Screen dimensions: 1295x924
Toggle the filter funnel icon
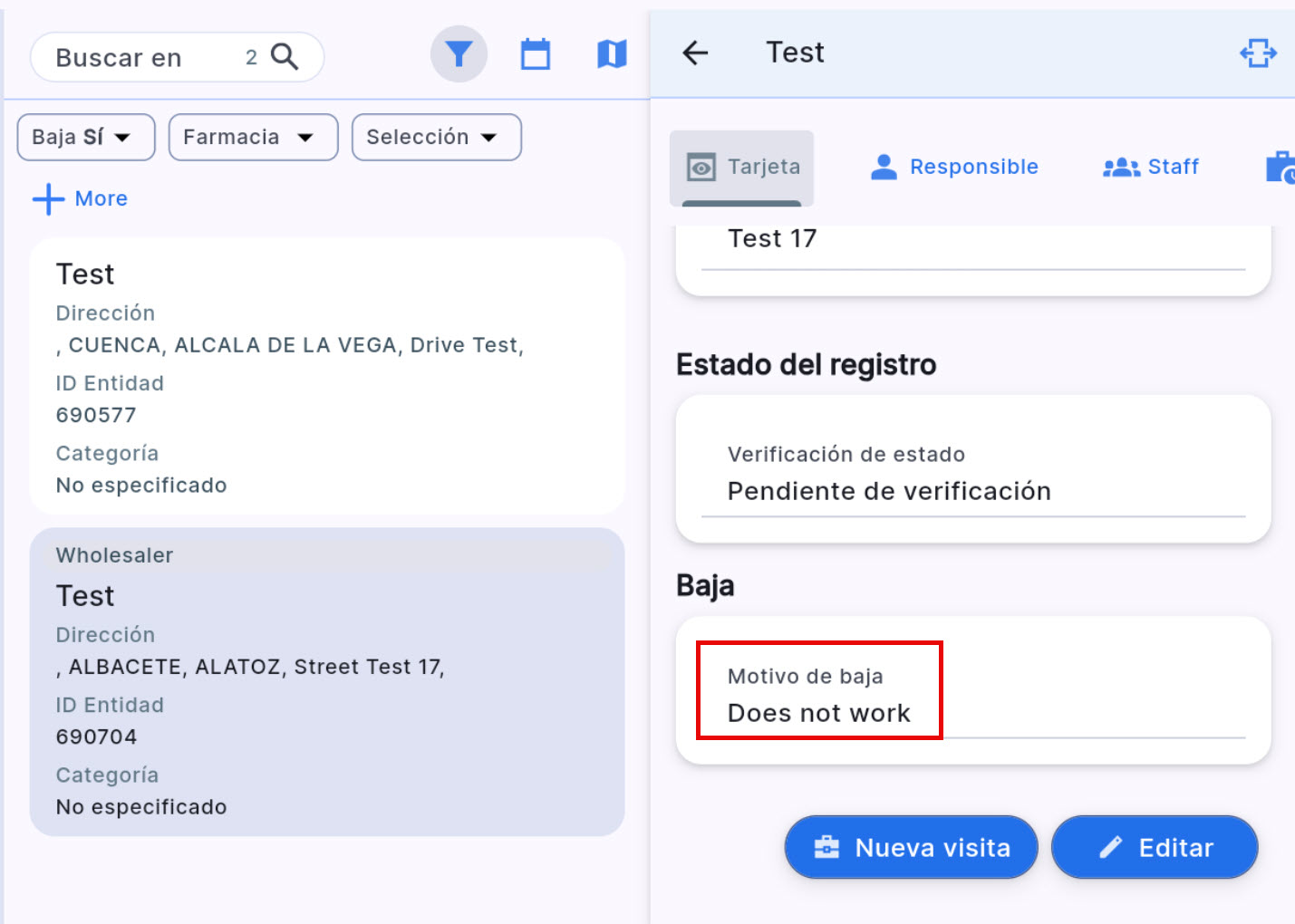coord(459,54)
